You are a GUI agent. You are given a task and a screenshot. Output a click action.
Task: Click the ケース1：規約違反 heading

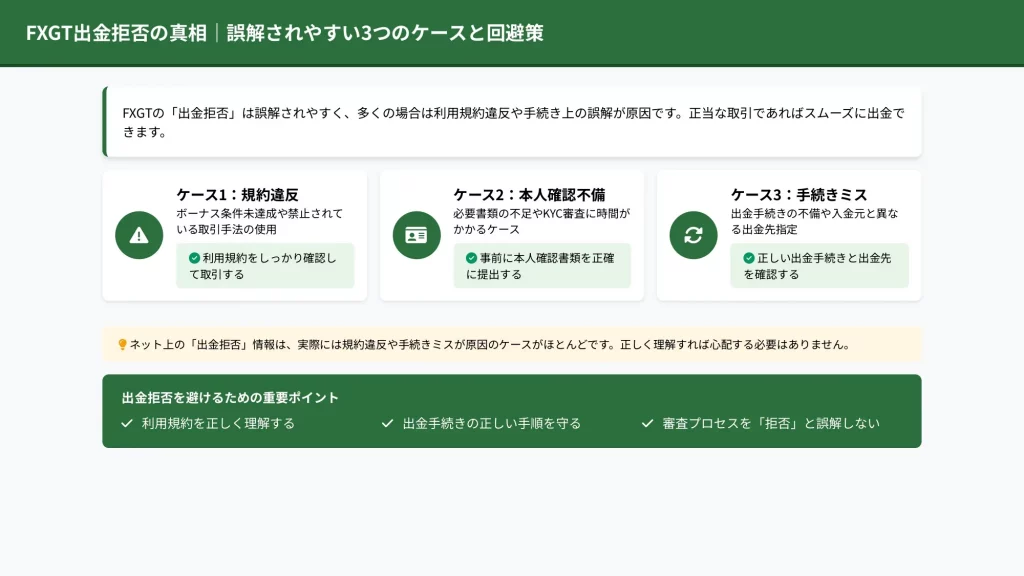pyautogui.click(x=238, y=195)
